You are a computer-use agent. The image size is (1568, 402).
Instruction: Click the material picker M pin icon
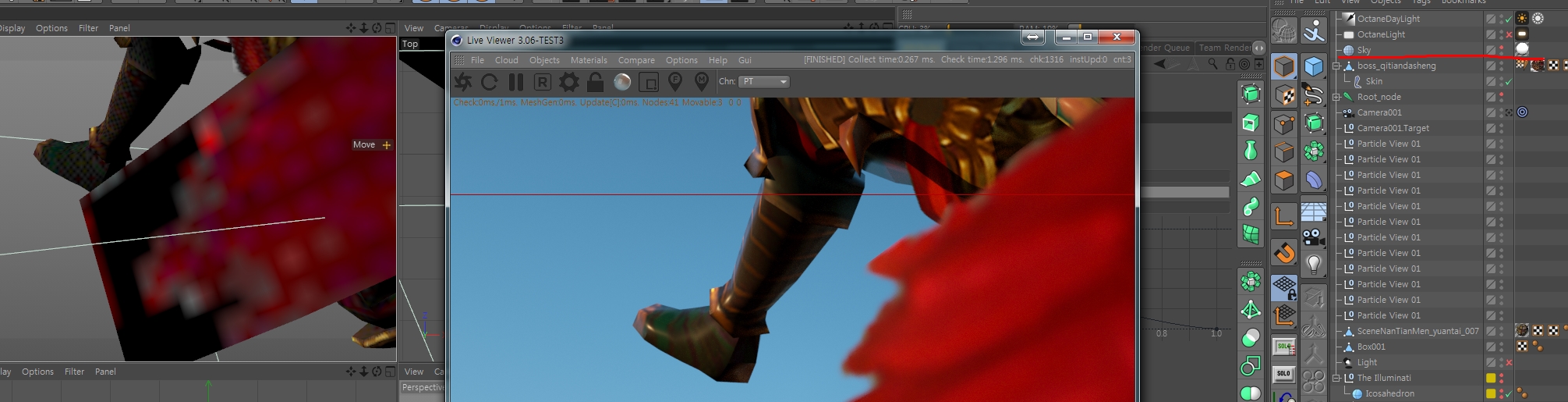[702, 81]
